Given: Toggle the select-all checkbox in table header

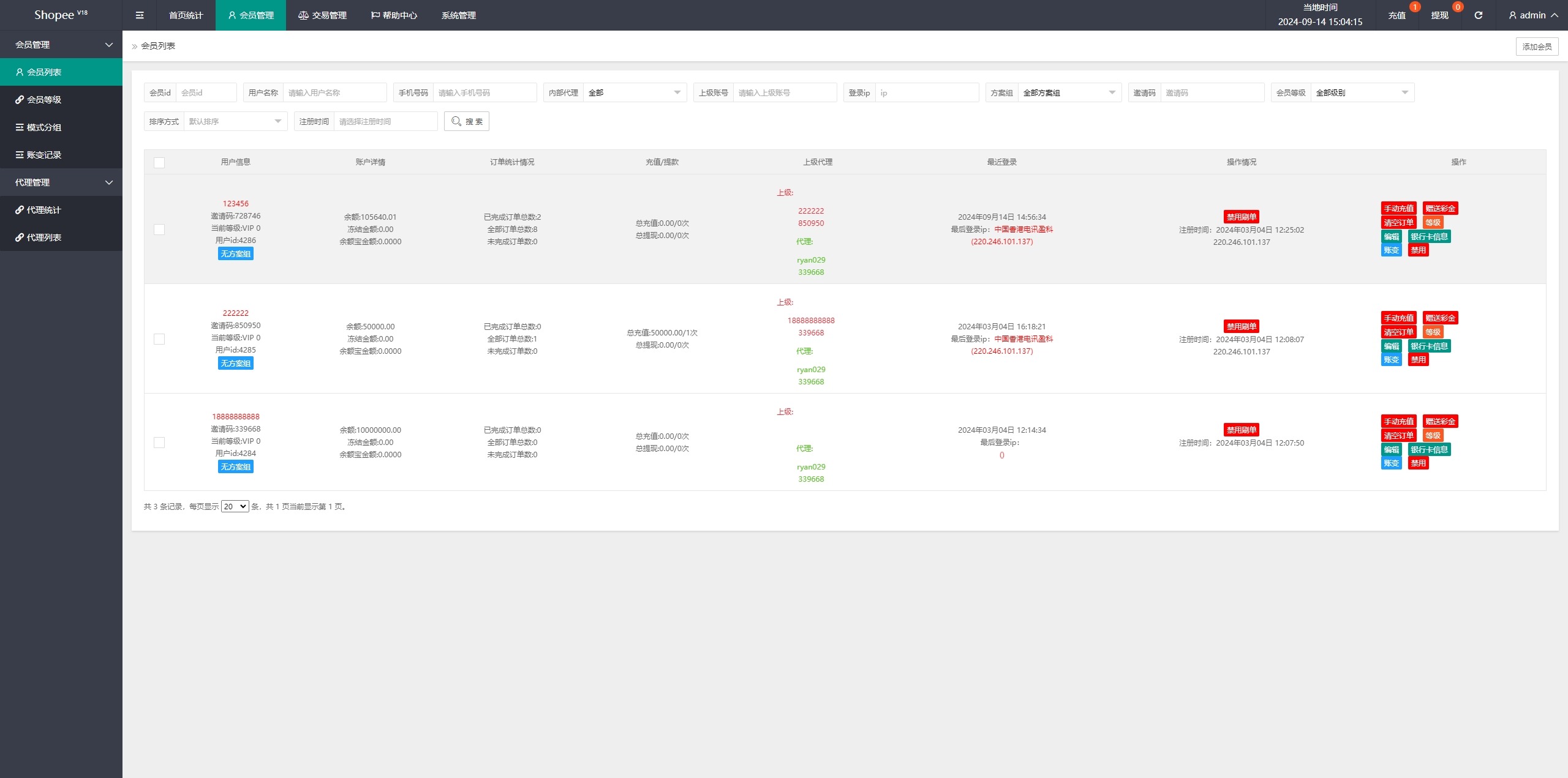Looking at the screenshot, I should click(159, 162).
